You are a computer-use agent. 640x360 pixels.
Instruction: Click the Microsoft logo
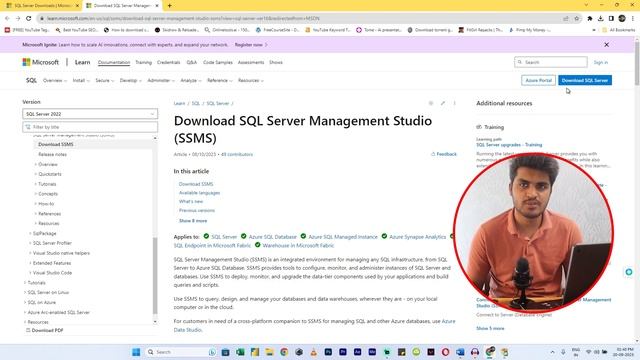click(x=40, y=62)
